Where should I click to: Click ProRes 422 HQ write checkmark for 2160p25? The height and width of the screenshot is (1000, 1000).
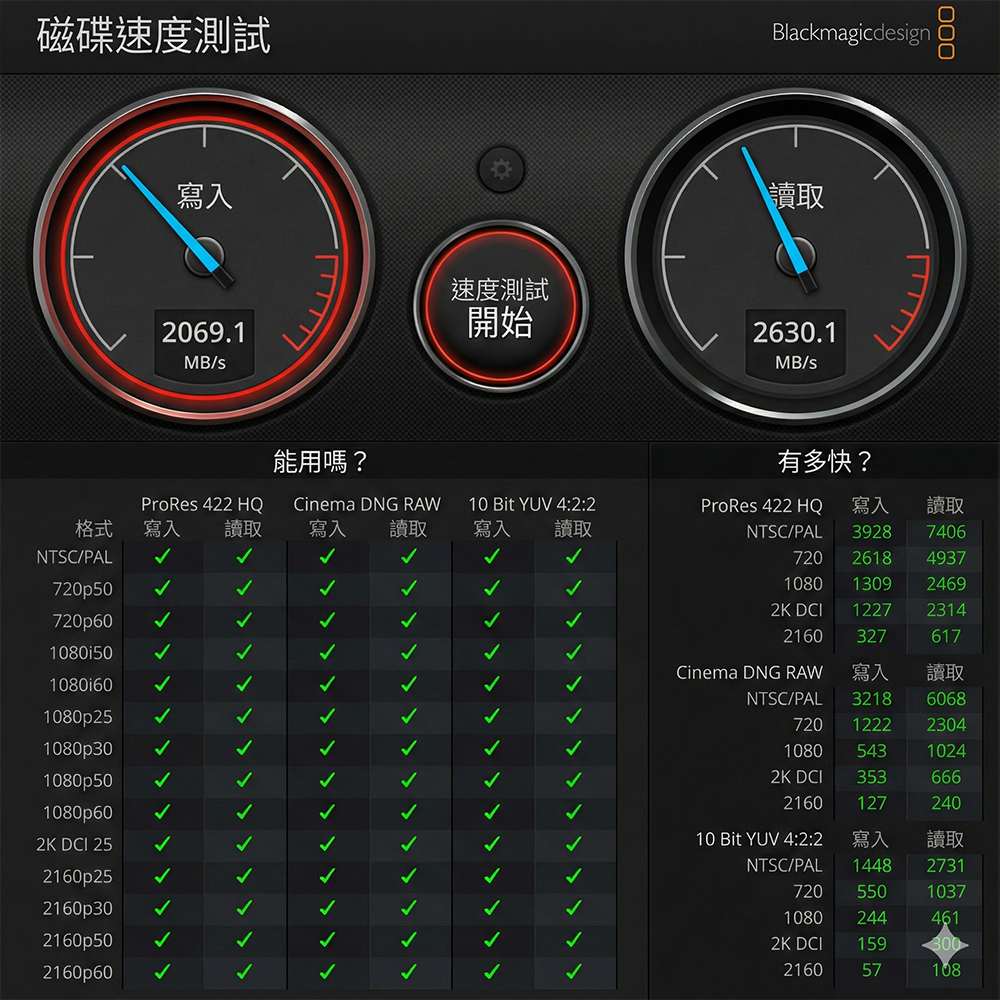pyautogui.click(x=162, y=876)
